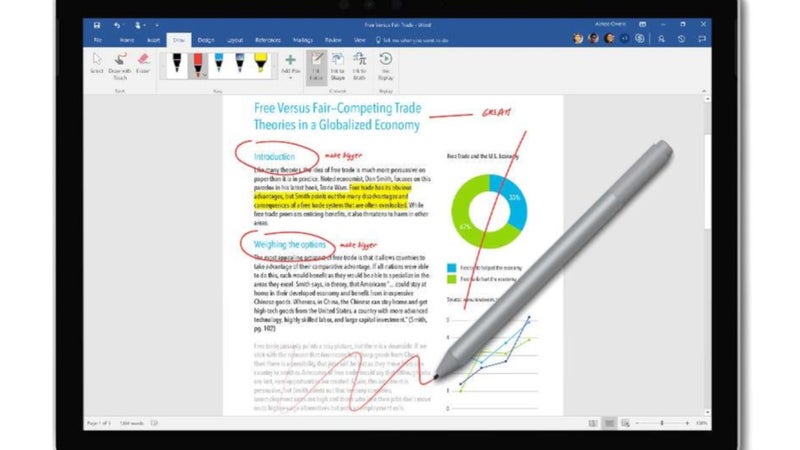Click the Ribbon Display Options icon
800x450 pixels.
[642, 24]
